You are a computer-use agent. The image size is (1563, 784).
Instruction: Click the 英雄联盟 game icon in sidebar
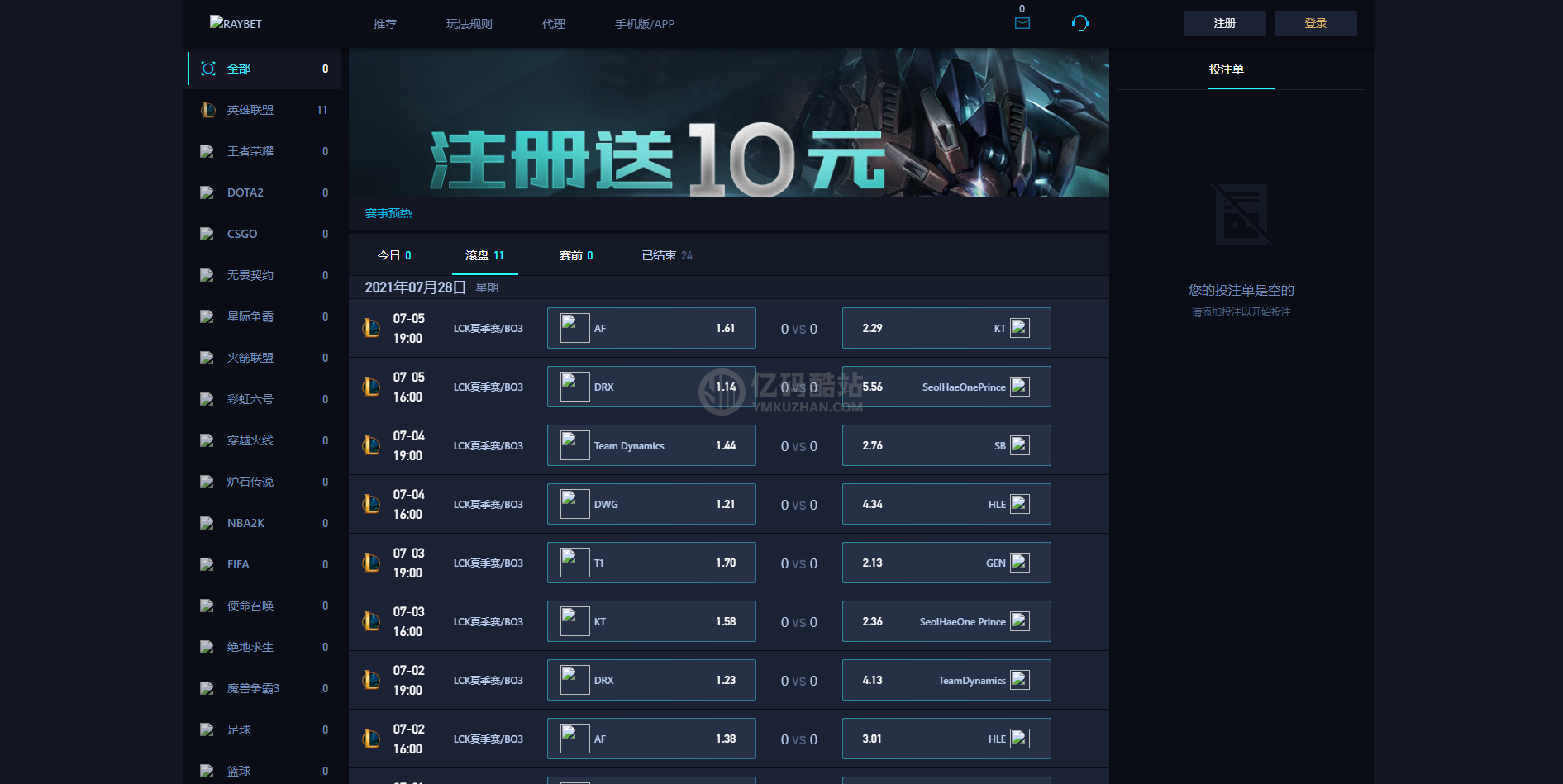click(x=208, y=110)
